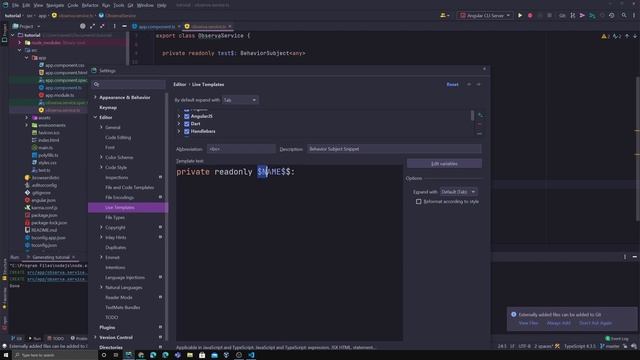Viewport: 640px width, 360px height.
Task: Click View Files in Git notification
Action: point(528,323)
